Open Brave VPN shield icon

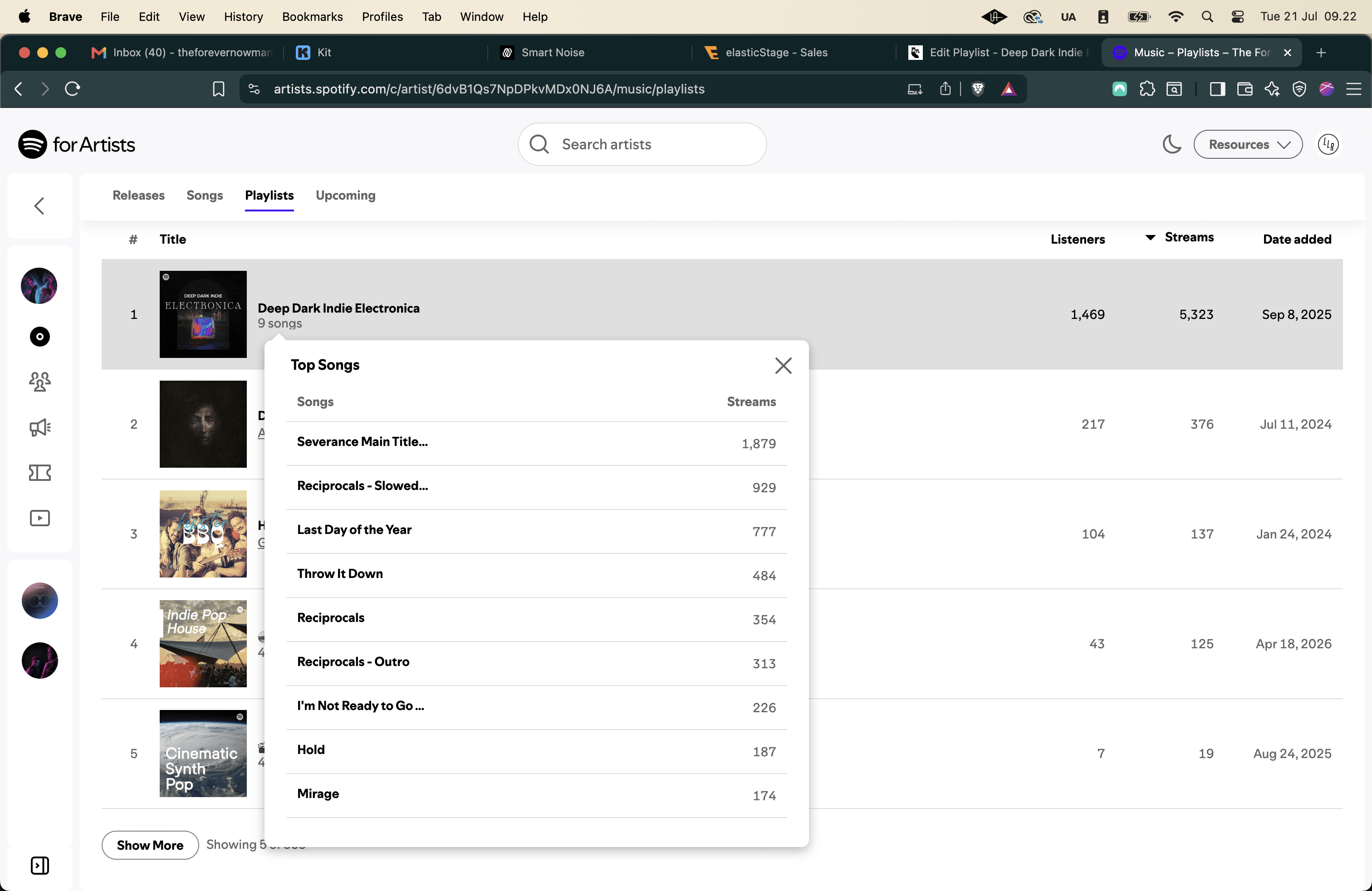pos(1299,89)
